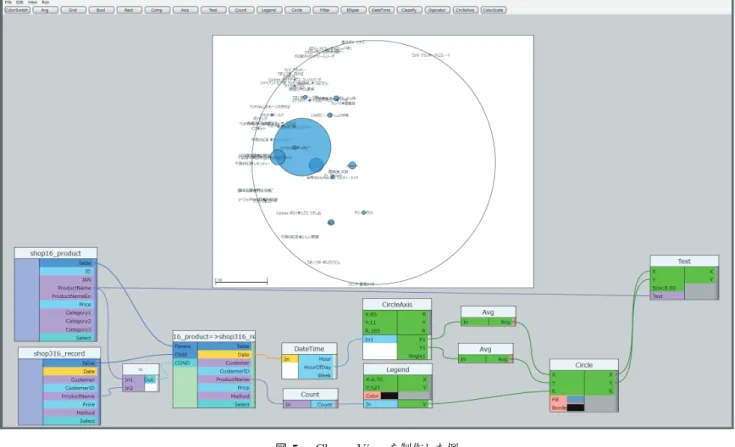Click the Classify toolbar button
Image resolution: width=735 pixels, height=447 pixels.
tap(409, 10)
